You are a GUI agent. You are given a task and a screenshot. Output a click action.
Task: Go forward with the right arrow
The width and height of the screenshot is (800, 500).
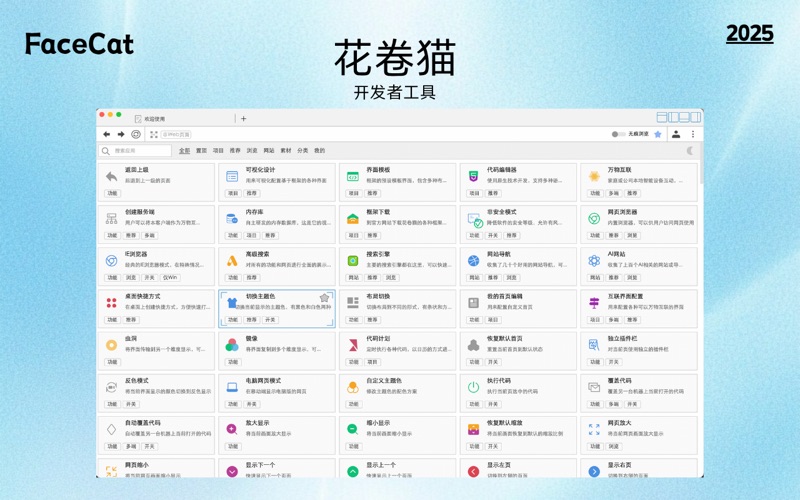pyautogui.click(x=121, y=134)
